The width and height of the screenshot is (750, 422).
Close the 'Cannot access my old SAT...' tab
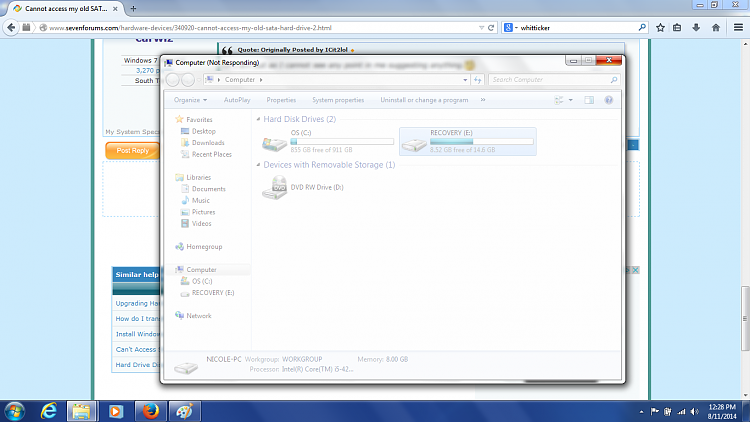click(115, 9)
